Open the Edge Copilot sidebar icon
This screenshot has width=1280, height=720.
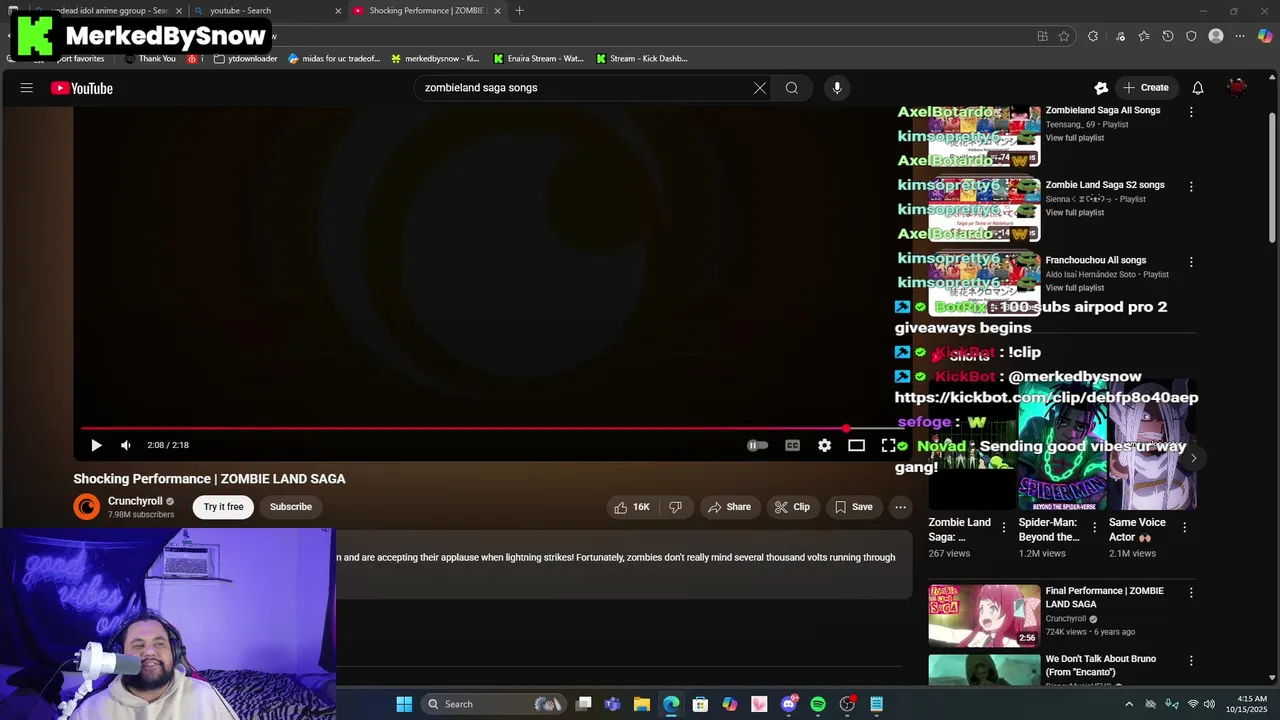tap(1265, 36)
